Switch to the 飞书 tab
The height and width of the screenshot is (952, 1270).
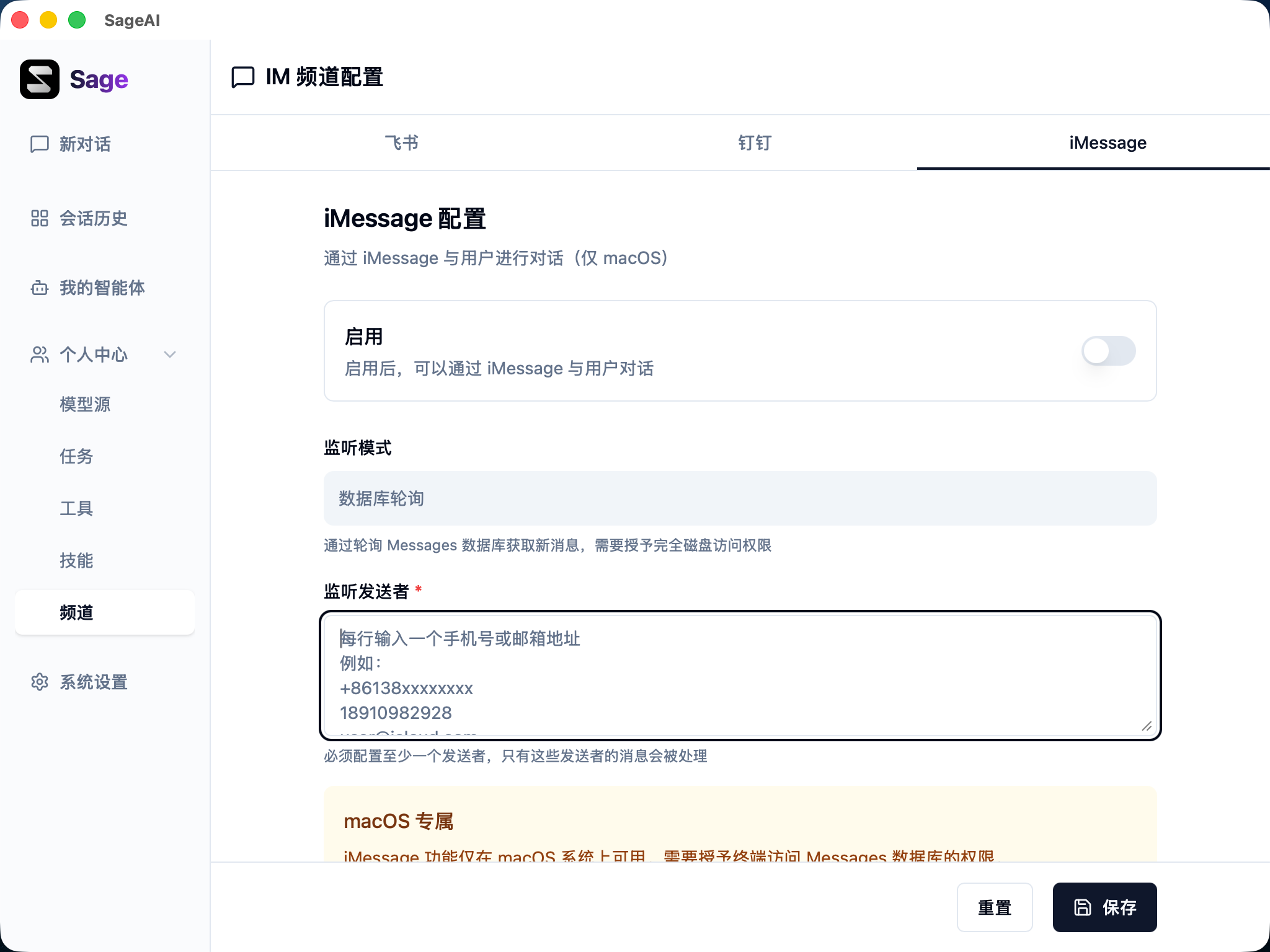402,143
